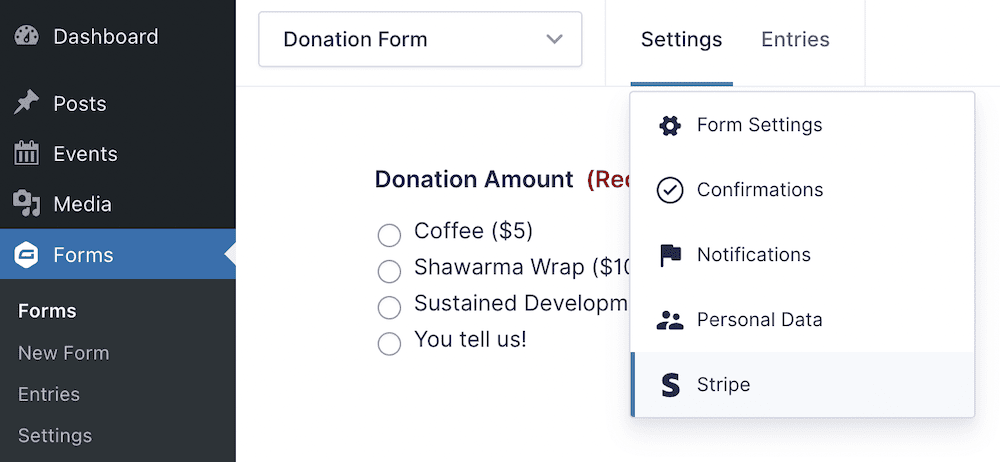Open the Settings tab menu

click(681, 40)
